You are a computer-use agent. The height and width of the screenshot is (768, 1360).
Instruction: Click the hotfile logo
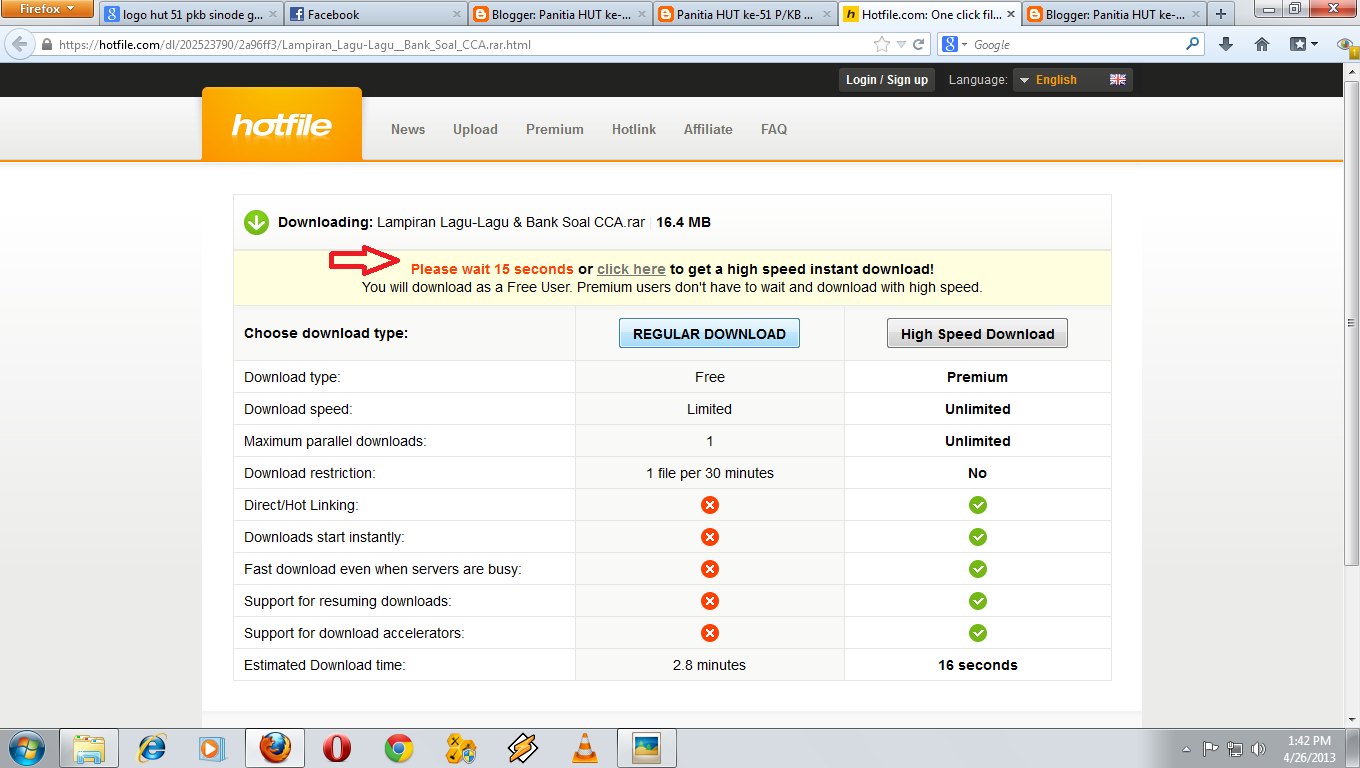[282, 125]
